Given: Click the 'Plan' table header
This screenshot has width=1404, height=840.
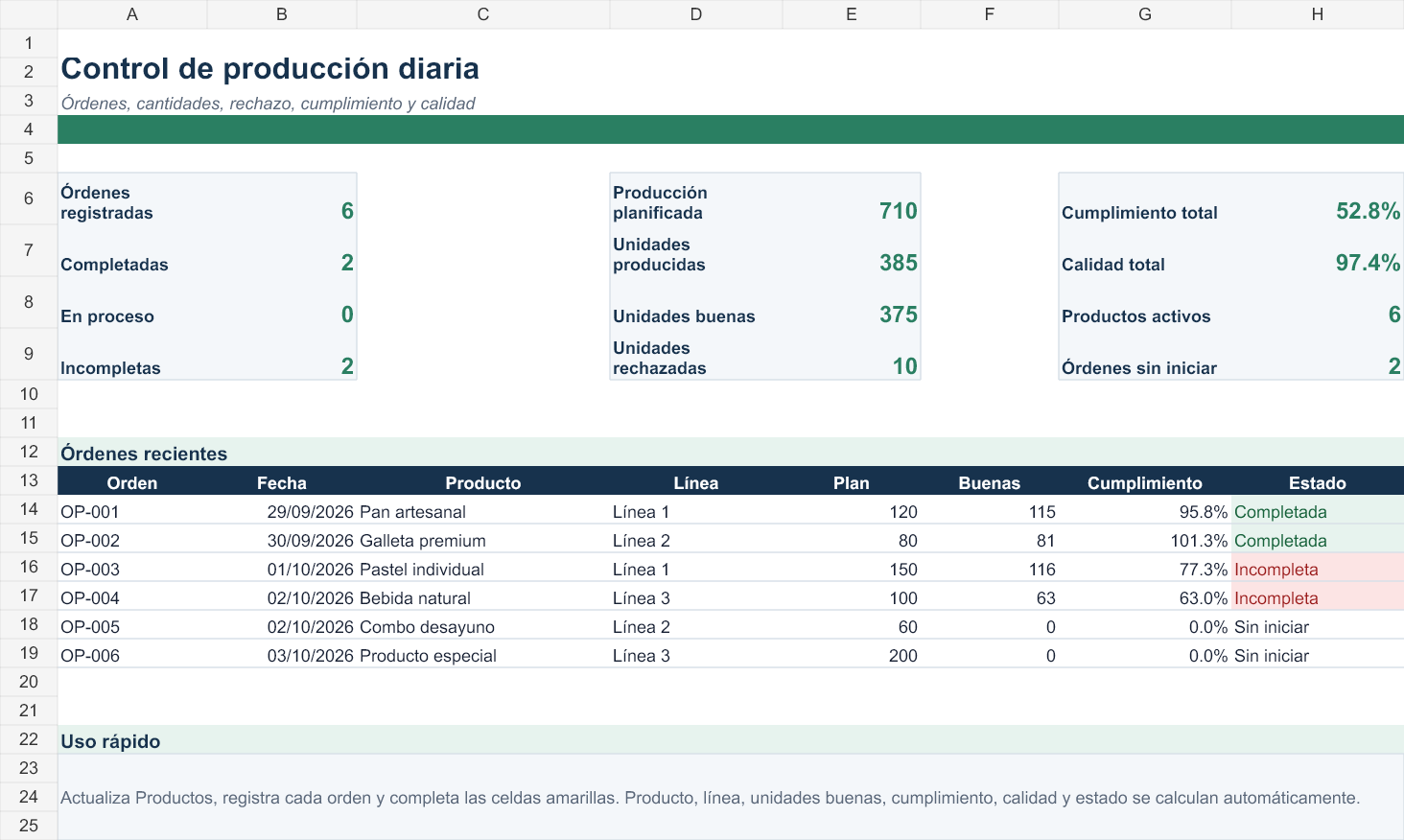Looking at the screenshot, I should tap(852, 480).
